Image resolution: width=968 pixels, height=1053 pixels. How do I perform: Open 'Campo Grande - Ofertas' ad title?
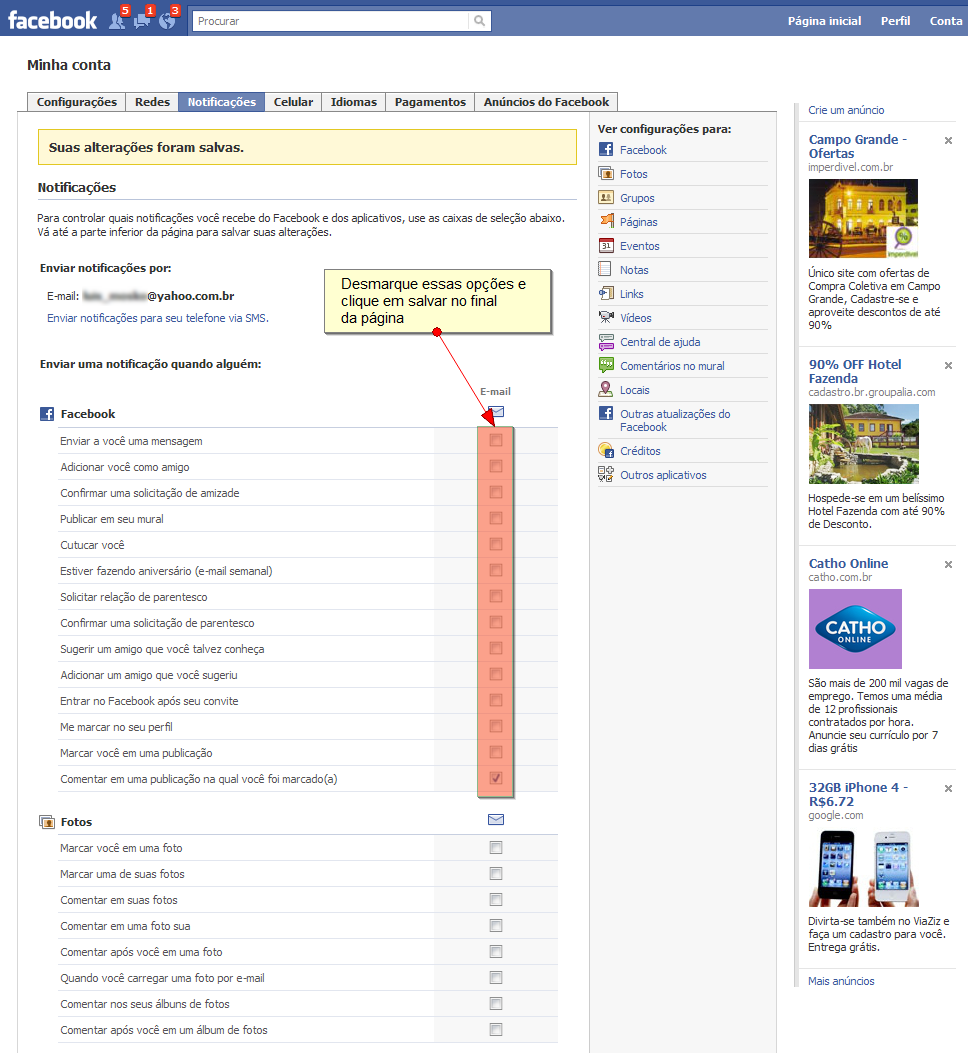coord(857,146)
